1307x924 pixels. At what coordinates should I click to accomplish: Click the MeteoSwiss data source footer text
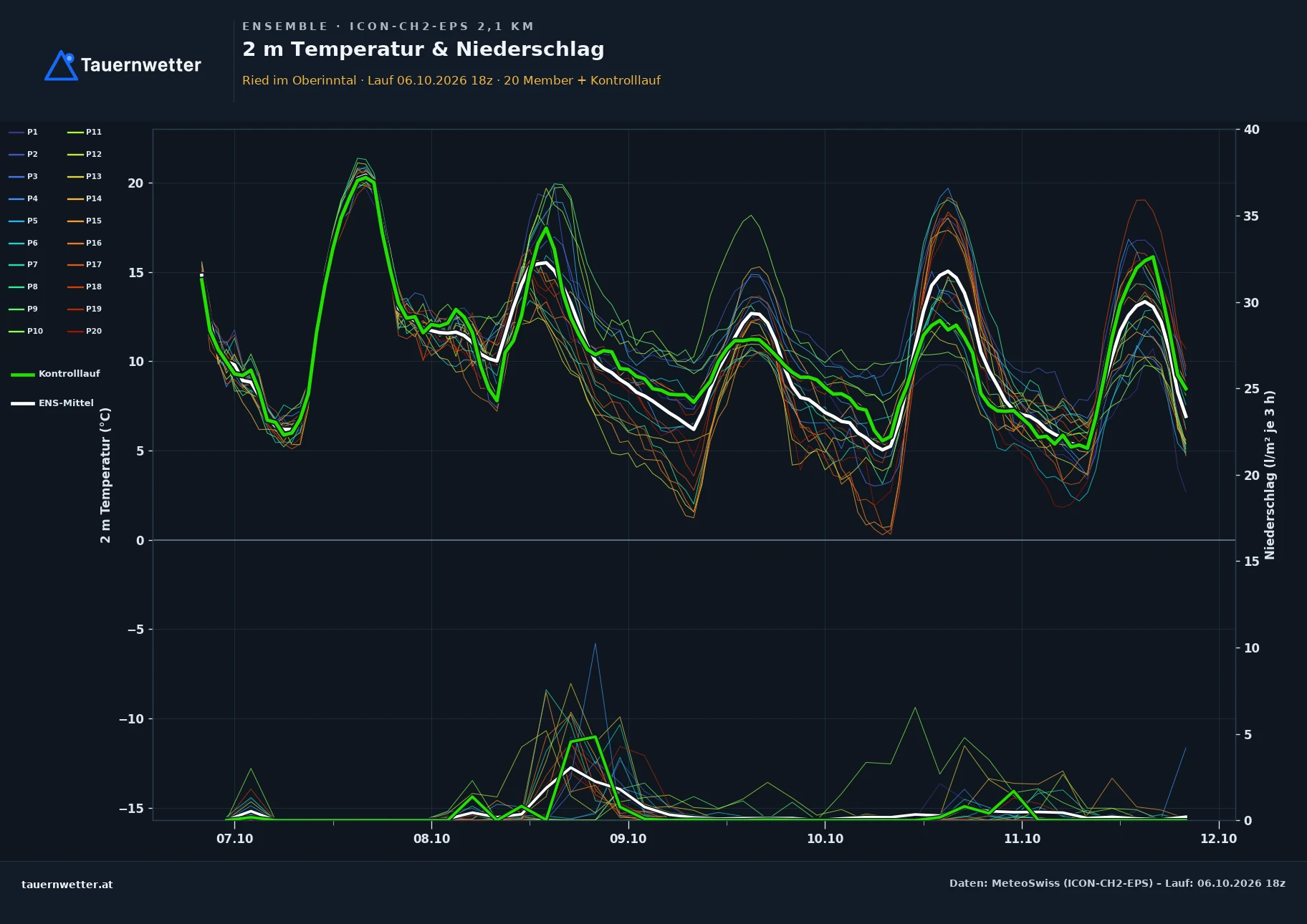coord(1117,883)
